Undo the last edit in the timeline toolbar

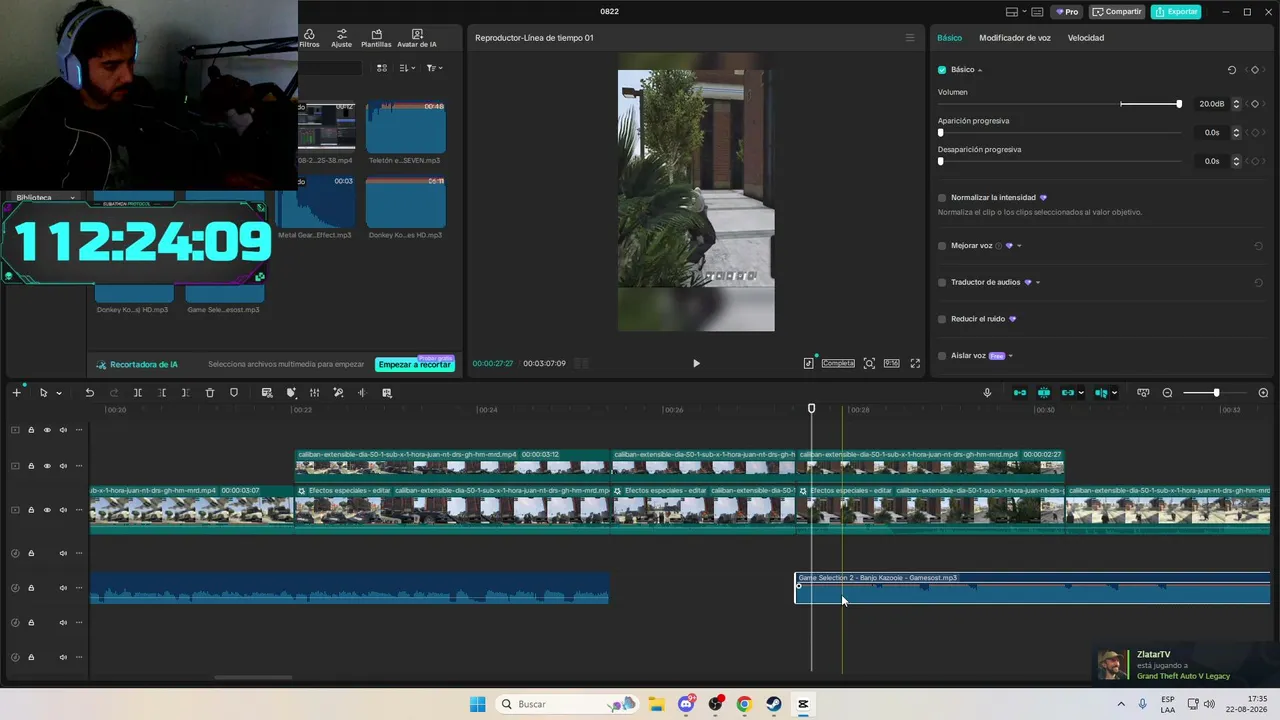[89, 393]
